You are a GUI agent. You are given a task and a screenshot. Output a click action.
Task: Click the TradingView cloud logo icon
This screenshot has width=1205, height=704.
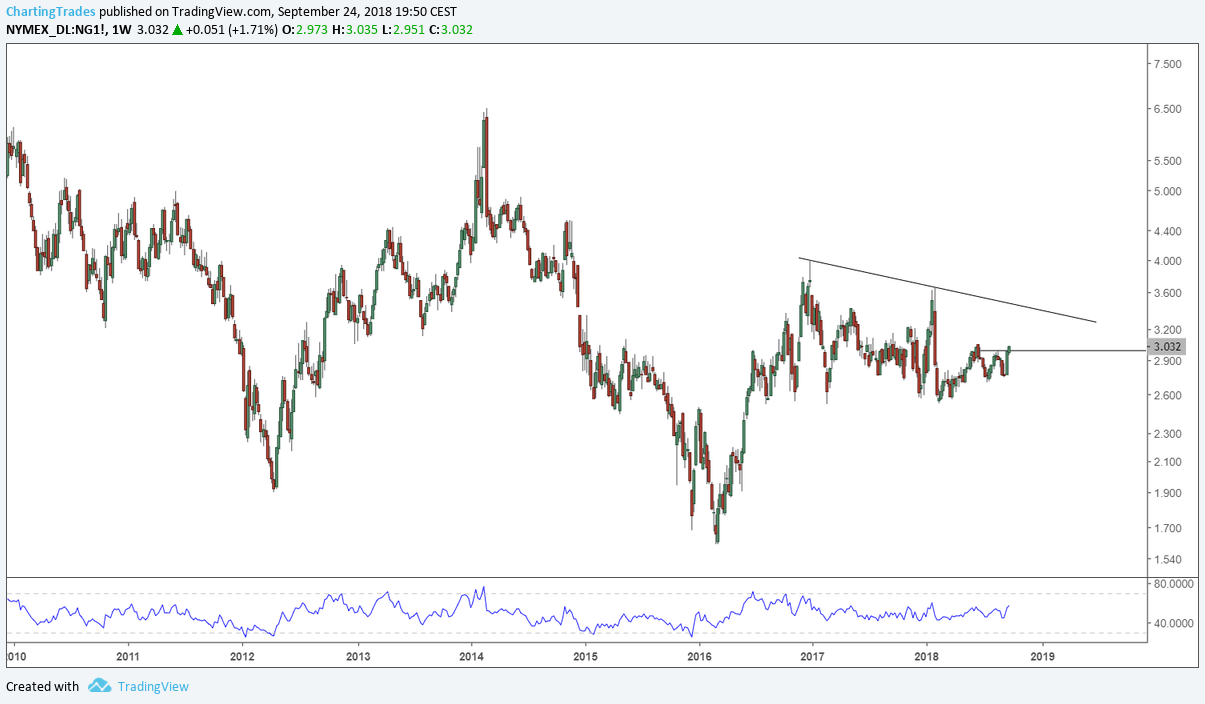tap(98, 686)
